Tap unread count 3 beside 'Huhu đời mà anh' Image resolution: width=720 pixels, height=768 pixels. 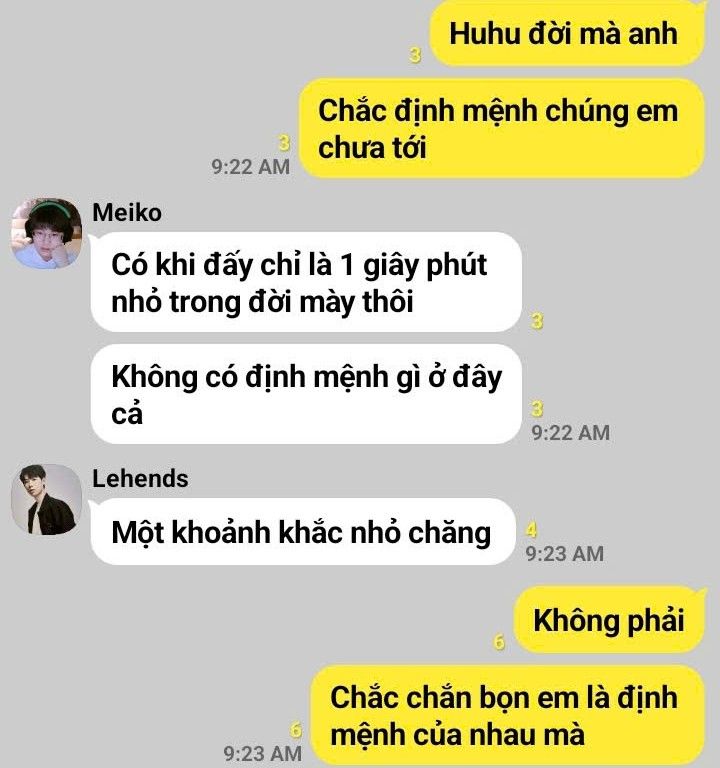415,55
